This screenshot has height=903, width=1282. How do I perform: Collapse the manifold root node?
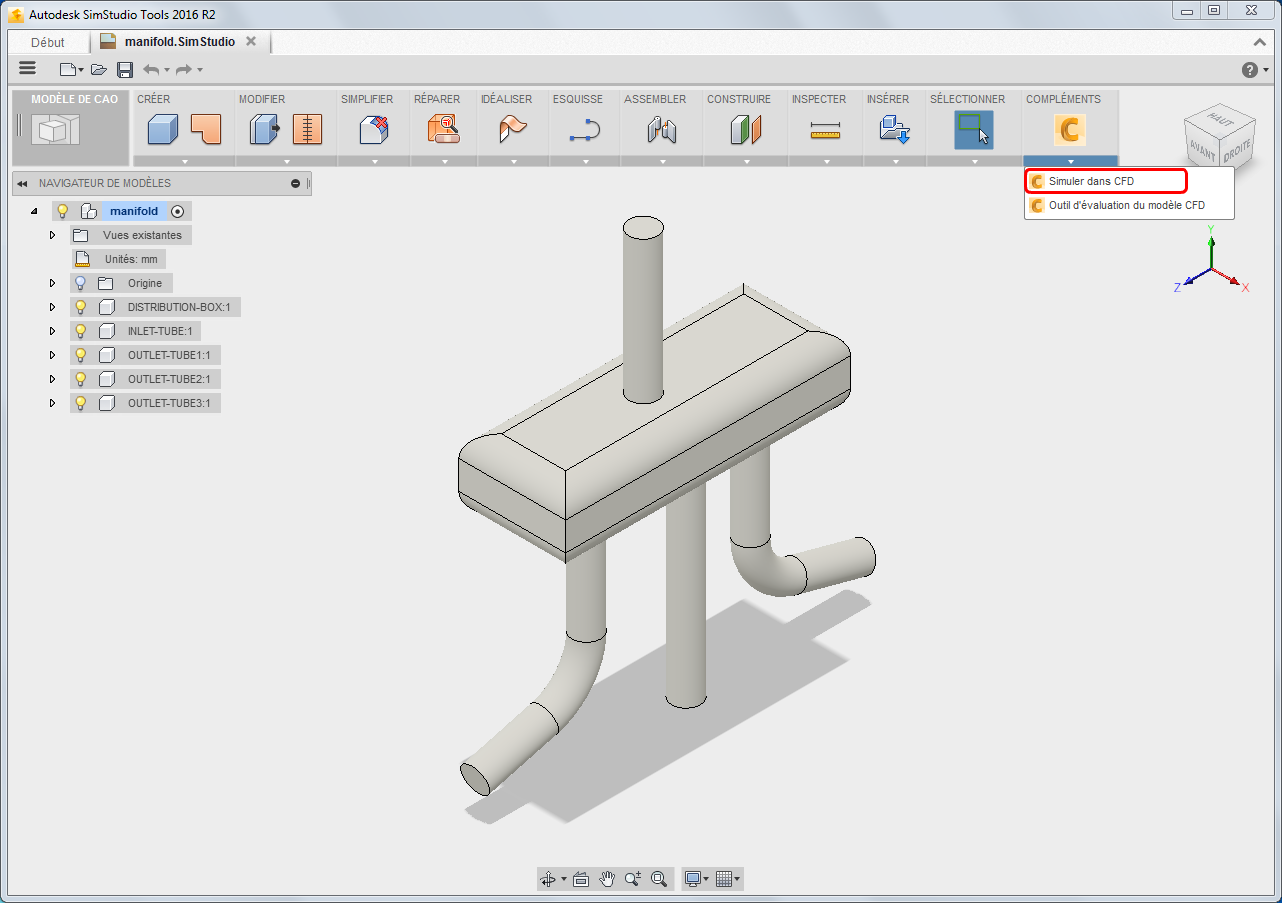click(34, 211)
